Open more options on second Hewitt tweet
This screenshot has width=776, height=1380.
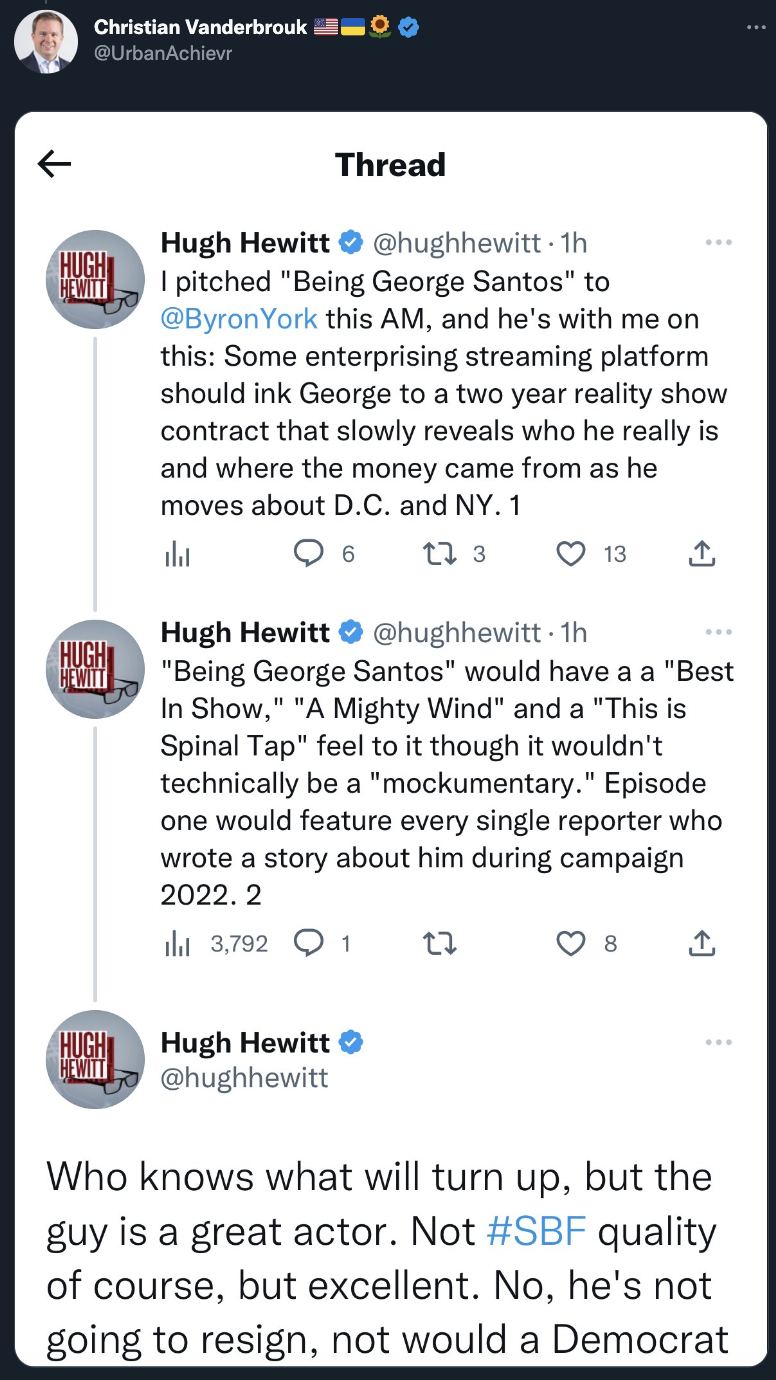pos(718,632)
